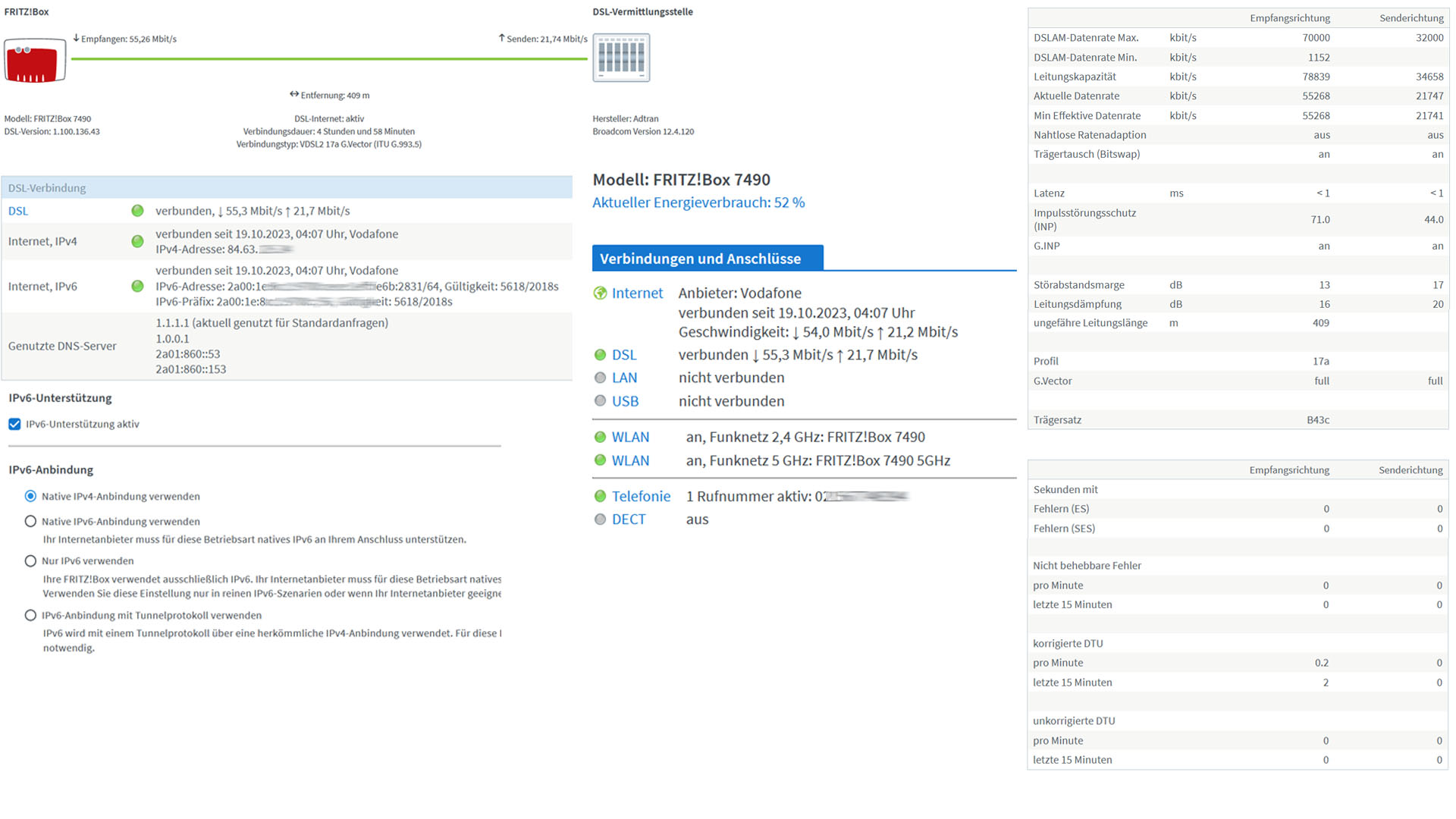Click the red FRITZ!Box device icon
Viewport: 1456px width, 819px height.
point(35,61)
